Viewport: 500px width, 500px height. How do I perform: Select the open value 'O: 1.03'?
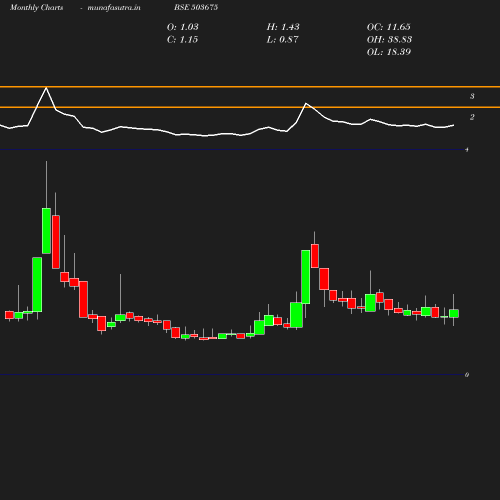[183, 27]
